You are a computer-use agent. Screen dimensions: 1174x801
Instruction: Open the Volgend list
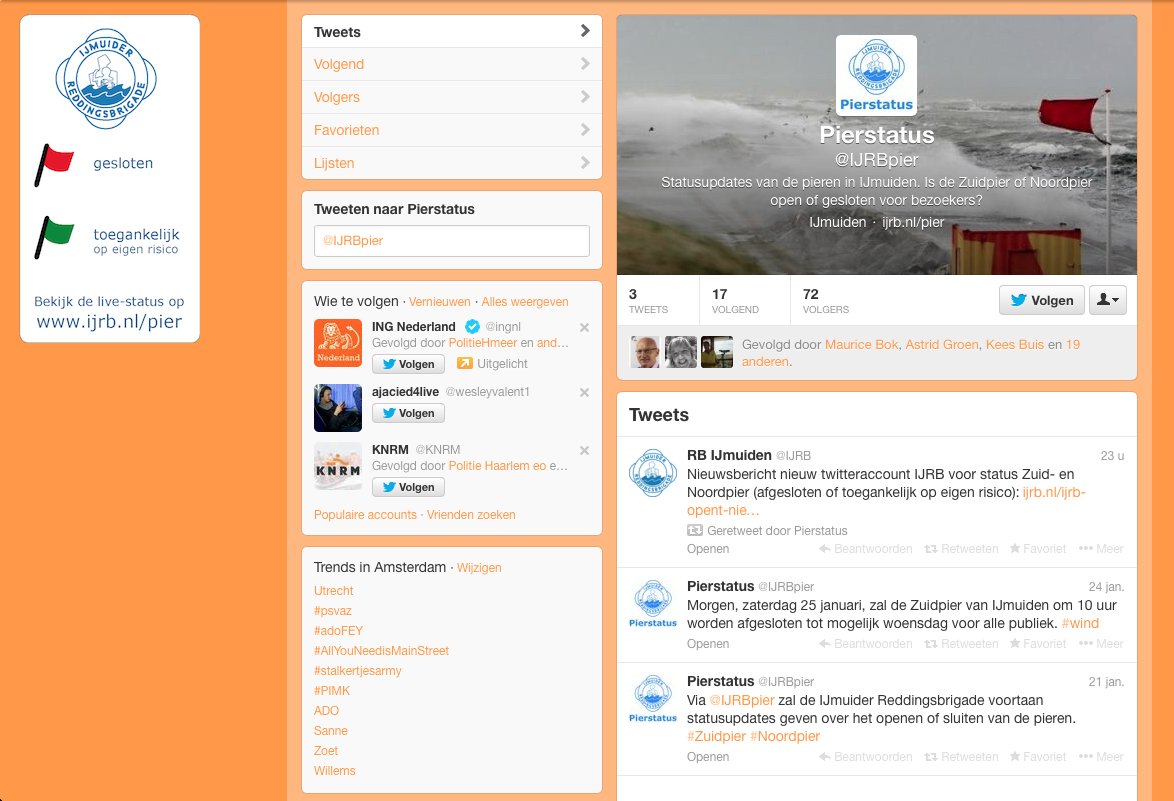tap(451, 64)
